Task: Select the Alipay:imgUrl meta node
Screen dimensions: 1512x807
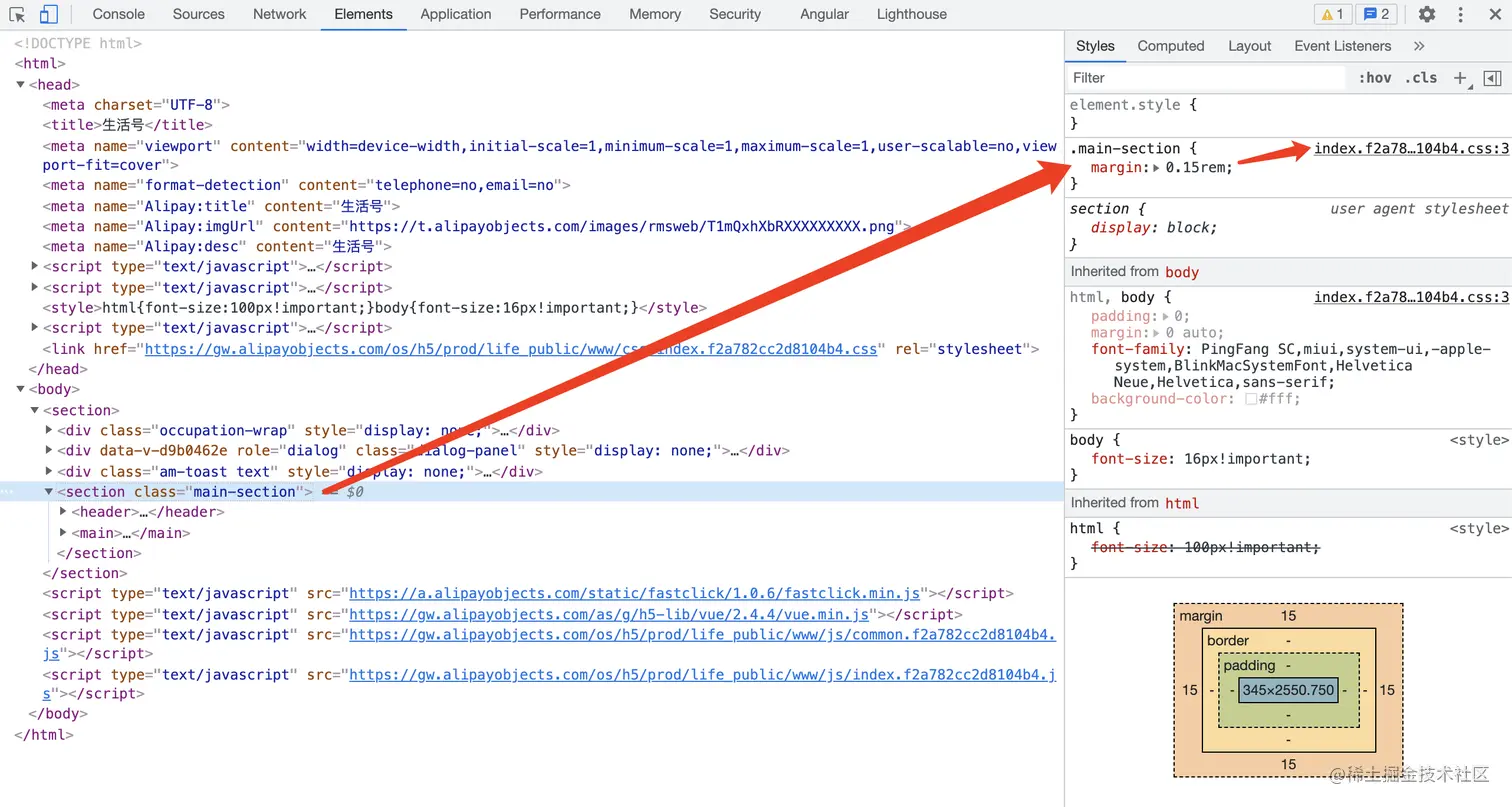Action: click(477, 227)
